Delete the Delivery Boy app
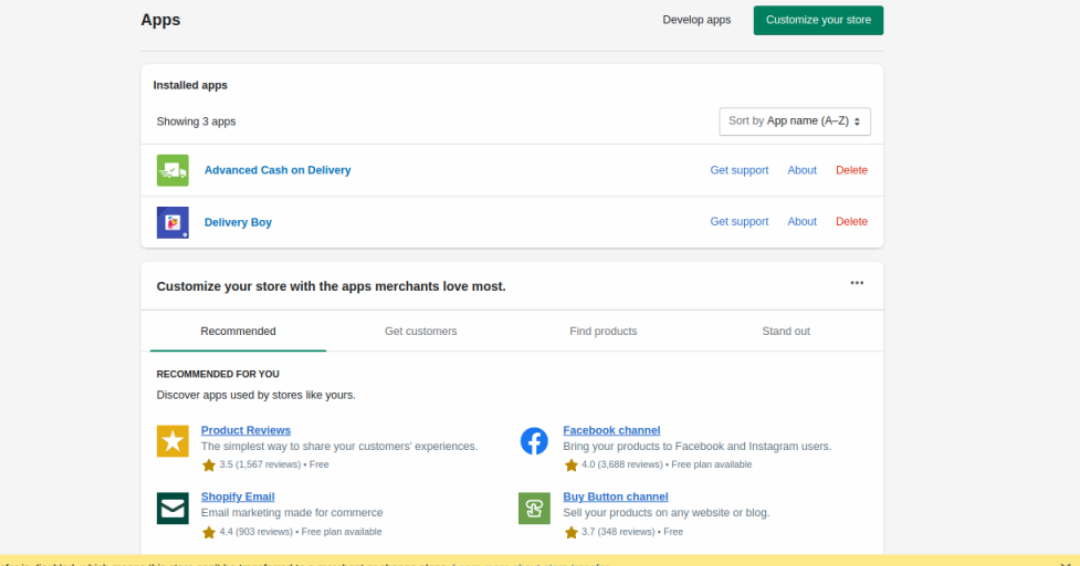The height and width of the screenshot is (566, 1080). [x=851, y=222]
